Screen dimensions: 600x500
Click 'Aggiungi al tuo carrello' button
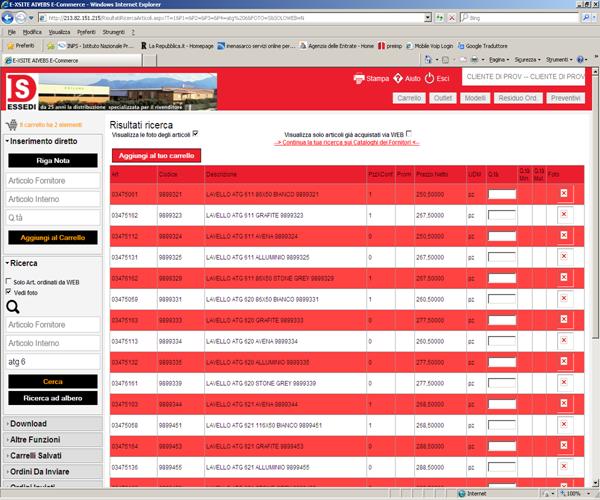pos(154,157)
